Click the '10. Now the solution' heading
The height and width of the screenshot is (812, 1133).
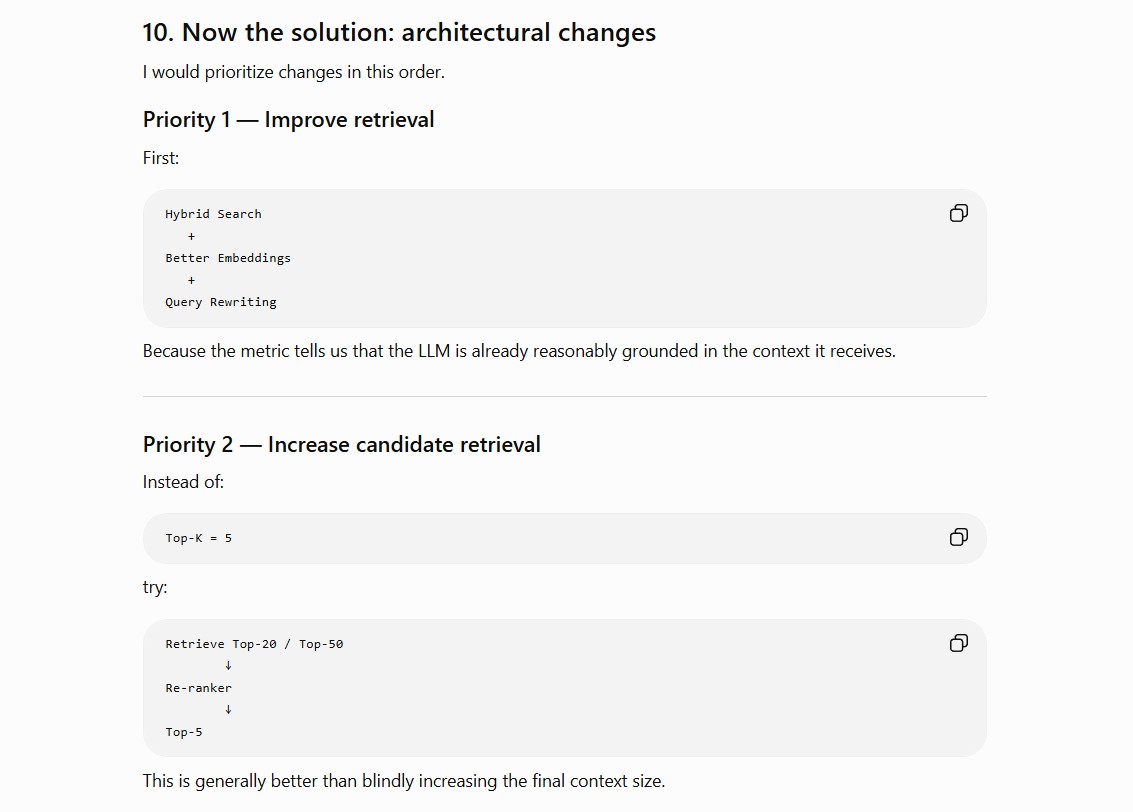tap(399, 33)
